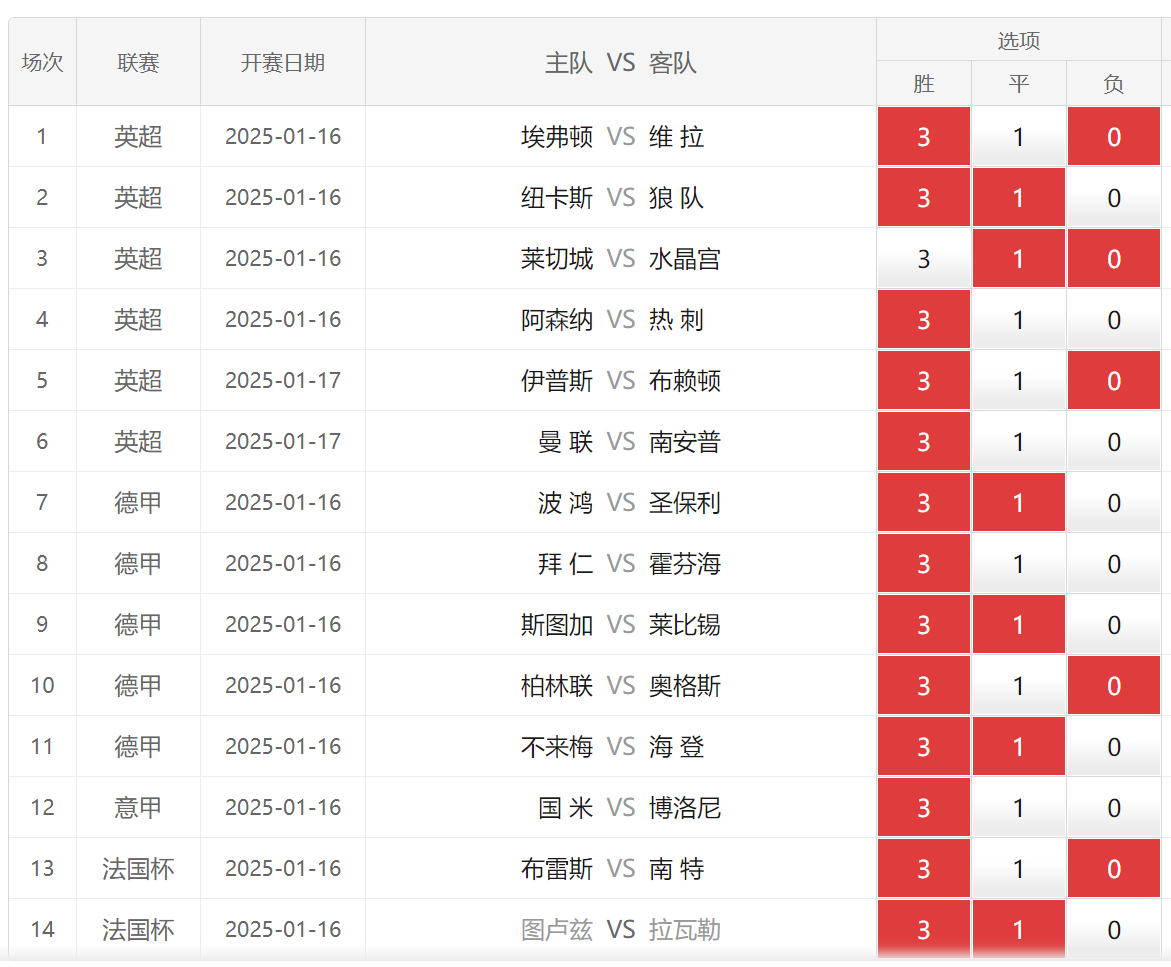Toggle win 3 for 图卢兹 VS 拉瓦勒
This screenshot has height=967, width=1171.
(924, 930)
